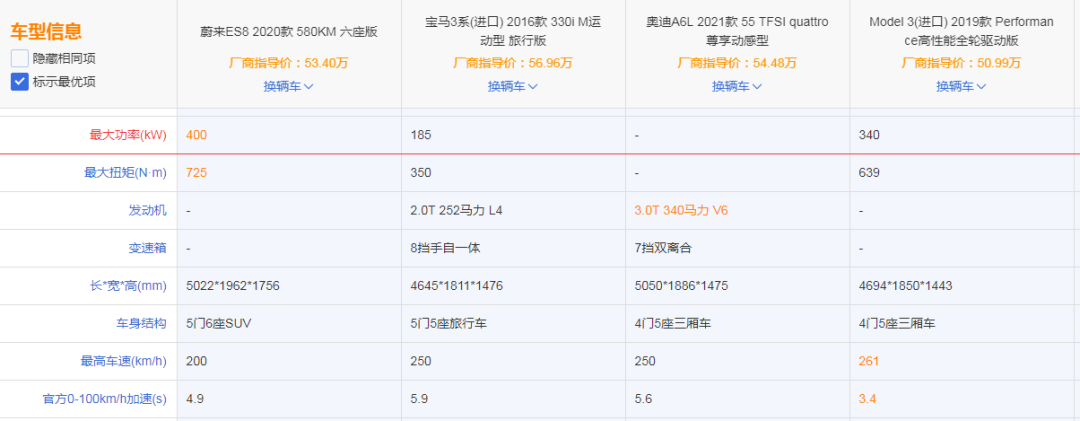Tick the 隐藏相同项 checkbox
This screenshot has height=421, width=1080.
point(19,59)
